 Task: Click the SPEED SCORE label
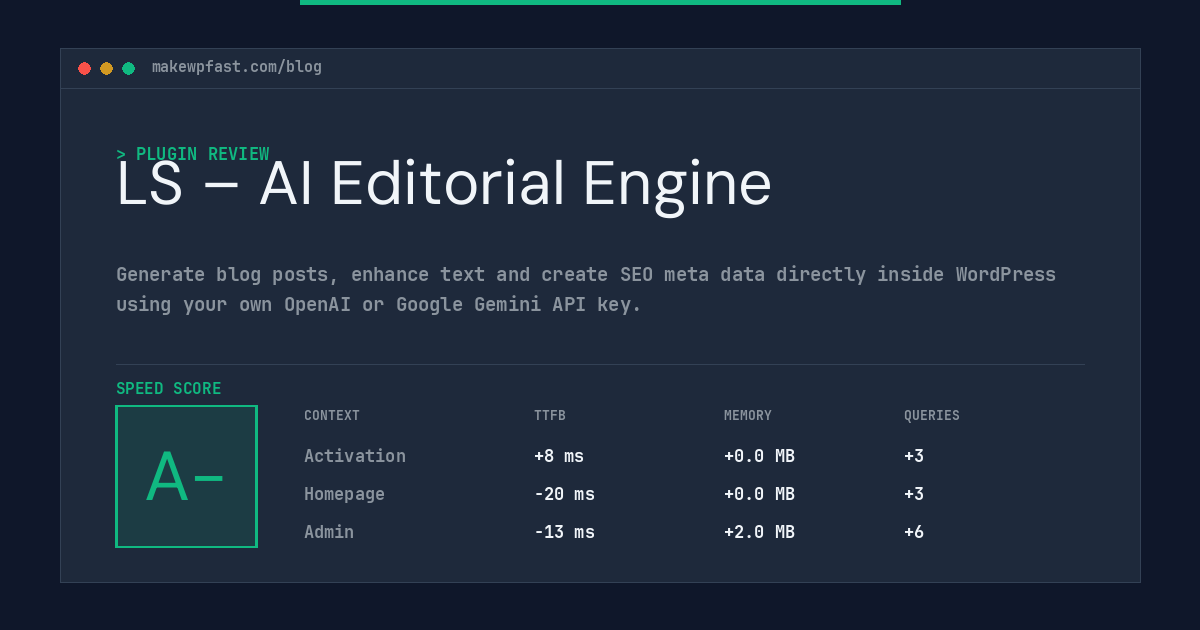pyautogui.click(x=169, y=389)
